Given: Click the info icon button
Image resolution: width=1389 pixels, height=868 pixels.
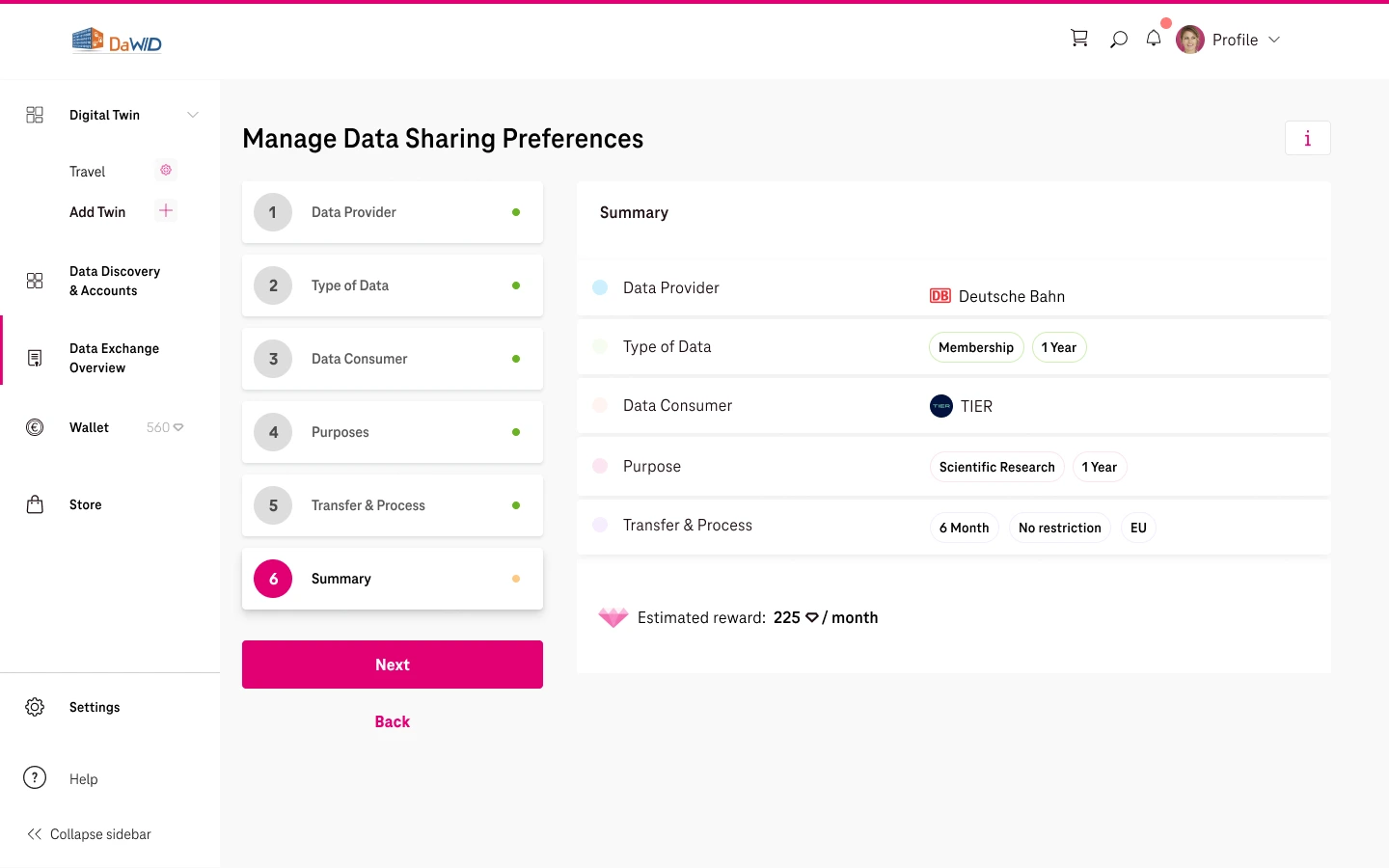Looking at the screenshot, I should (x=1307, y=138).
